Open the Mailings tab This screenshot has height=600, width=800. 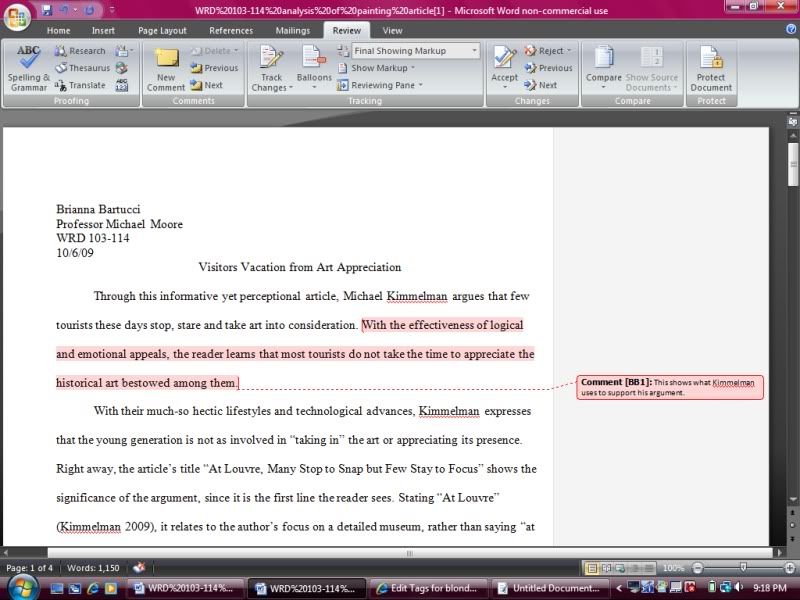pyautogui.click(x=293, y=31)
